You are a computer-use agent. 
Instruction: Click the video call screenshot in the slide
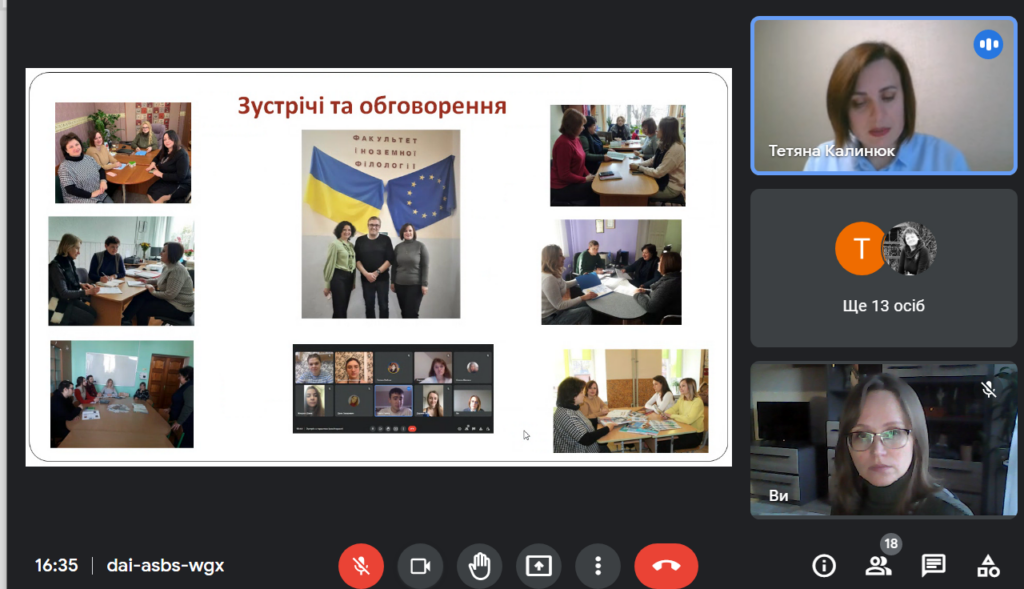[x=393, y=389]
